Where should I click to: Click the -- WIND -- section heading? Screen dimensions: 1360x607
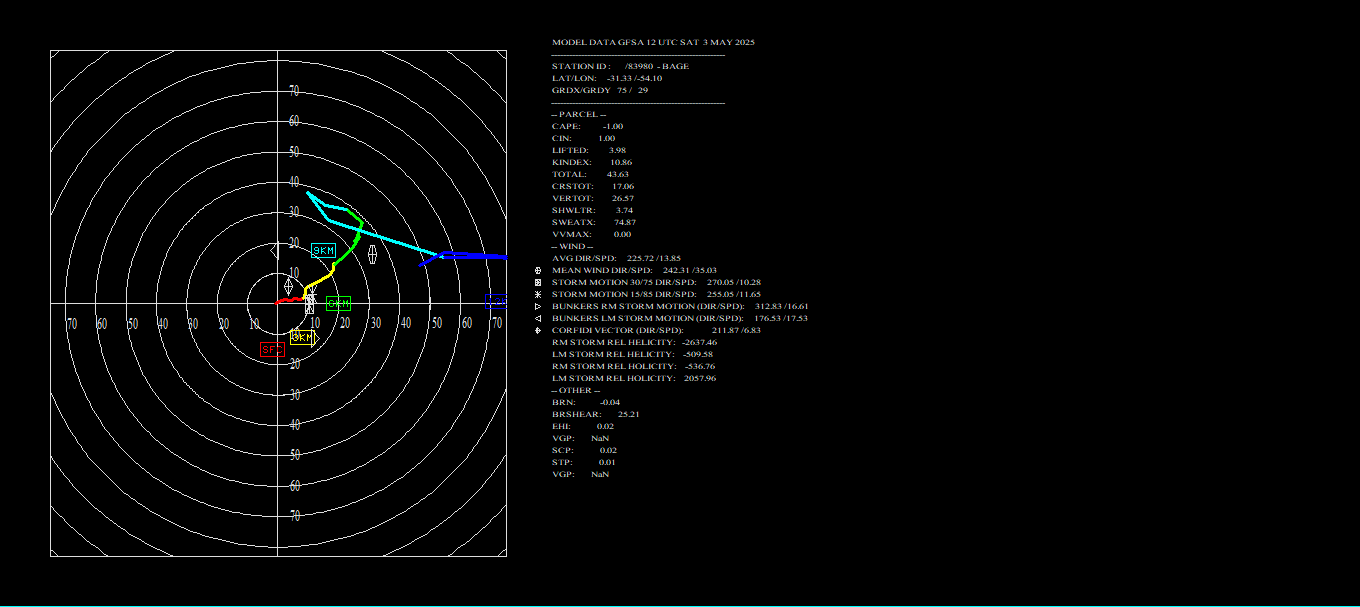coord(572,246)
